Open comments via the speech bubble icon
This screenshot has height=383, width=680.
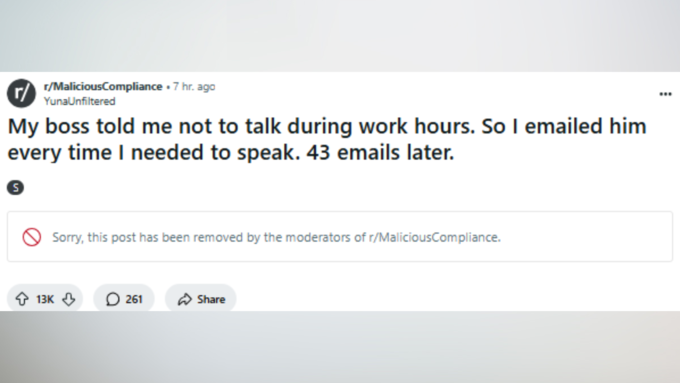click(x=113, y=299)
